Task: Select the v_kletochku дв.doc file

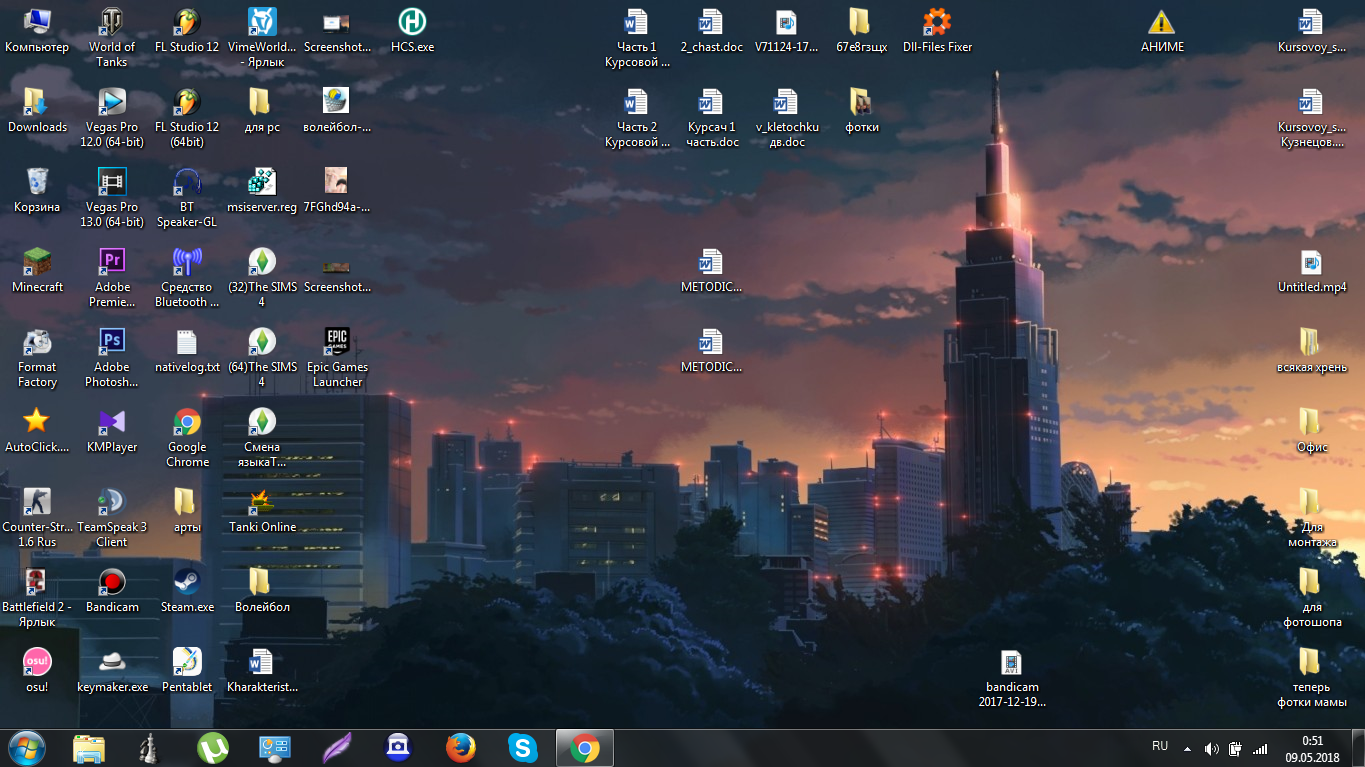Action: tap(787, 117)
